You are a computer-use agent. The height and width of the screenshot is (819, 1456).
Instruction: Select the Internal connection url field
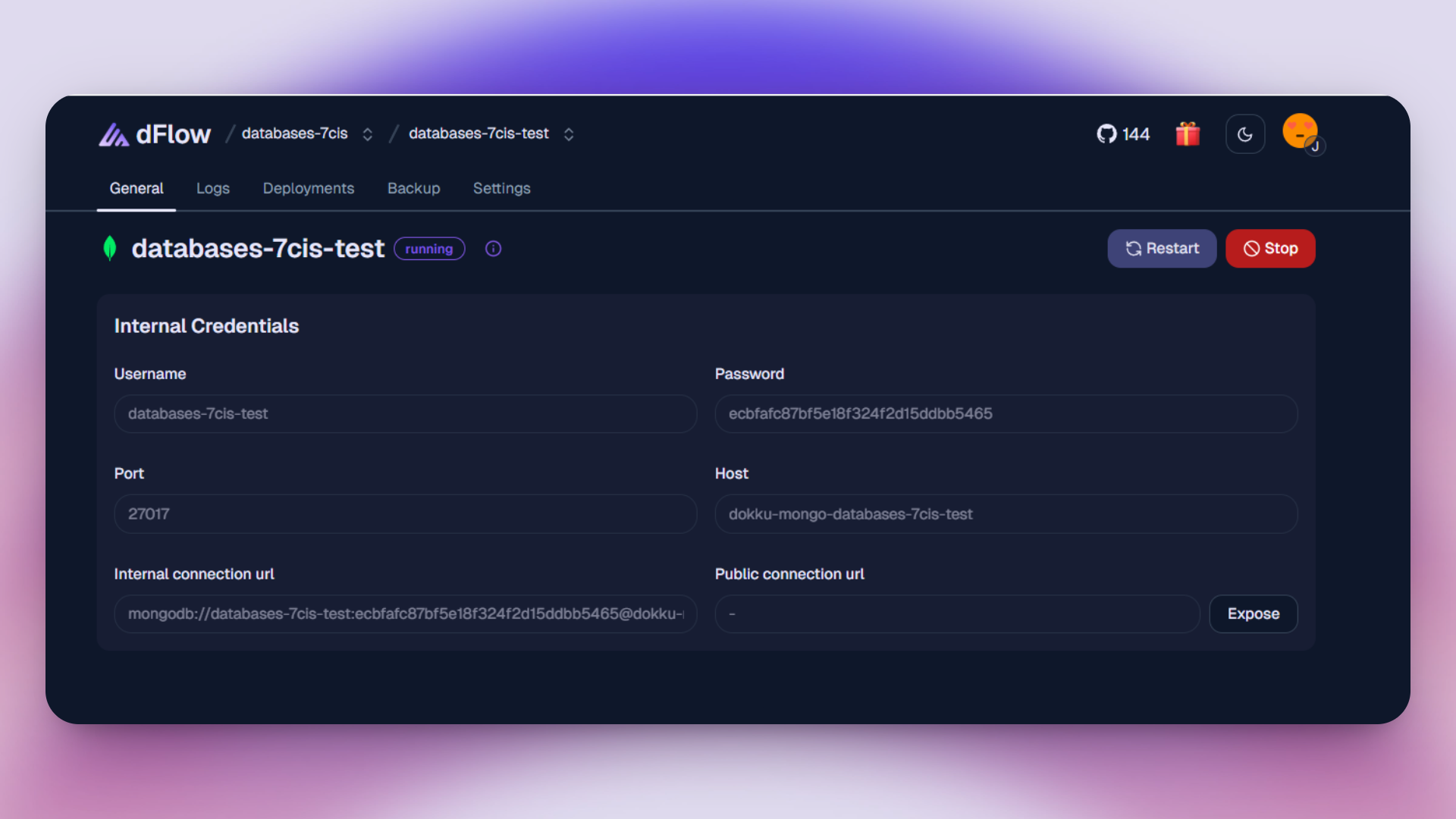(405, 613)
